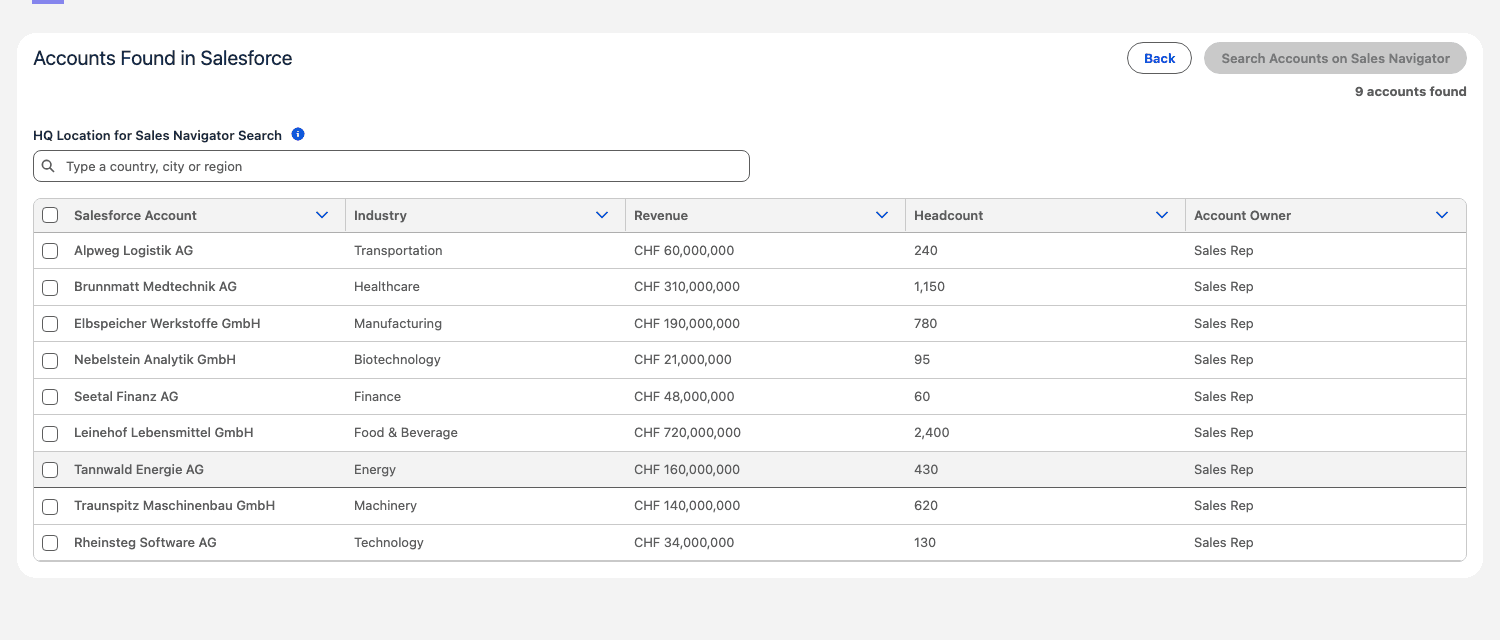Check Leinehof Lebensmittel GmbH row
Viewport: 1500px width, 640px height.
pyautogui.click(x=50, y=433)
